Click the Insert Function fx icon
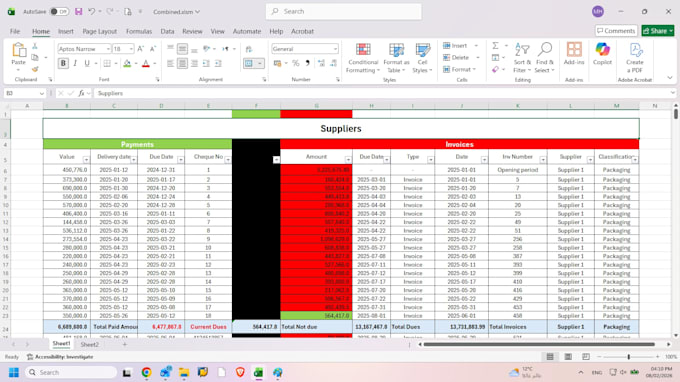The height and width of the screenshot is (382, 680). coord(81,93)
